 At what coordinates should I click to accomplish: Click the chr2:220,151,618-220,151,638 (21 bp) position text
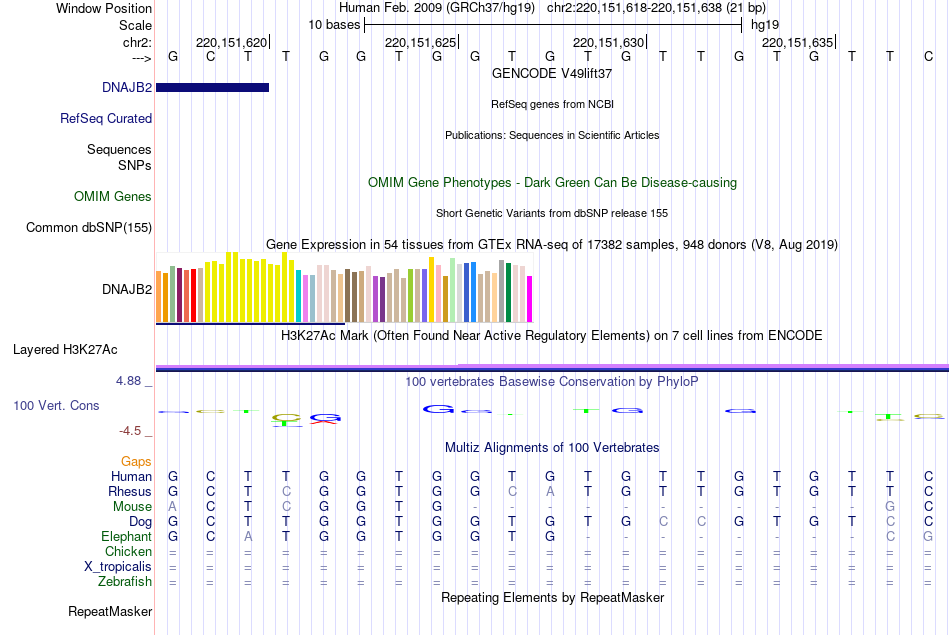(x=657, y=8)
